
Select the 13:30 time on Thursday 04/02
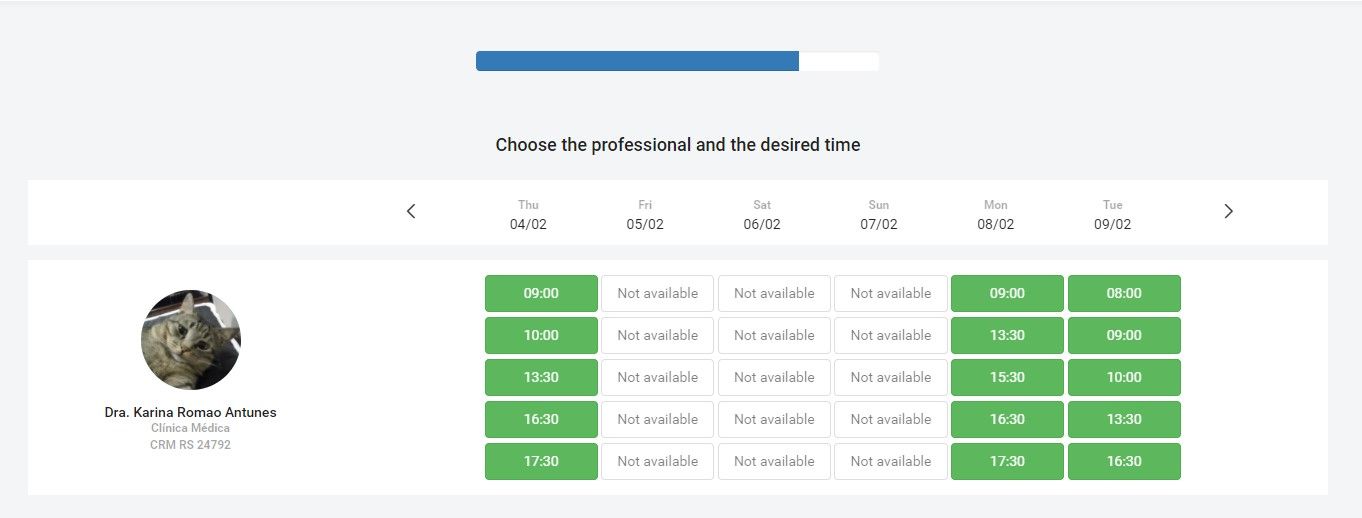tap(541, 377)
